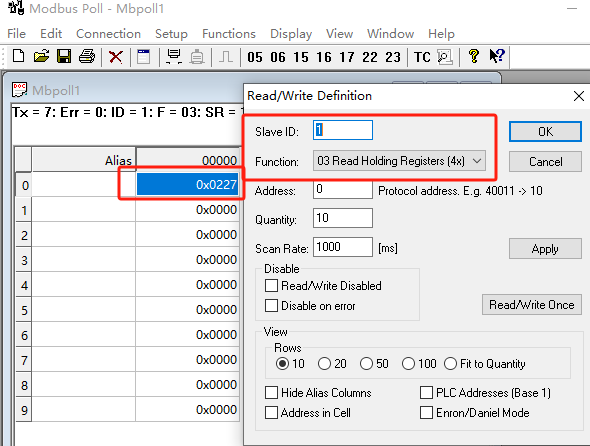Expand the Function dropdown list
This screenshot has height=446, width=590.
point(399,161)
